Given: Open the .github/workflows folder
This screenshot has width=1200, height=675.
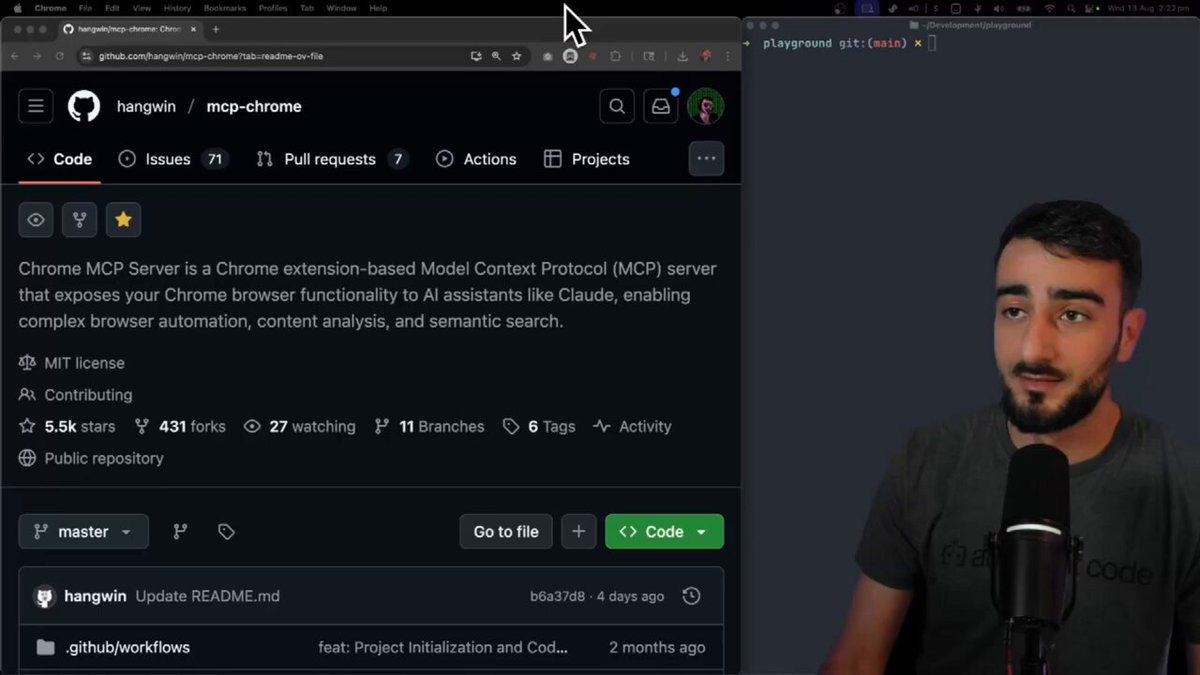Looking at the screenshot, I should 128,647.
